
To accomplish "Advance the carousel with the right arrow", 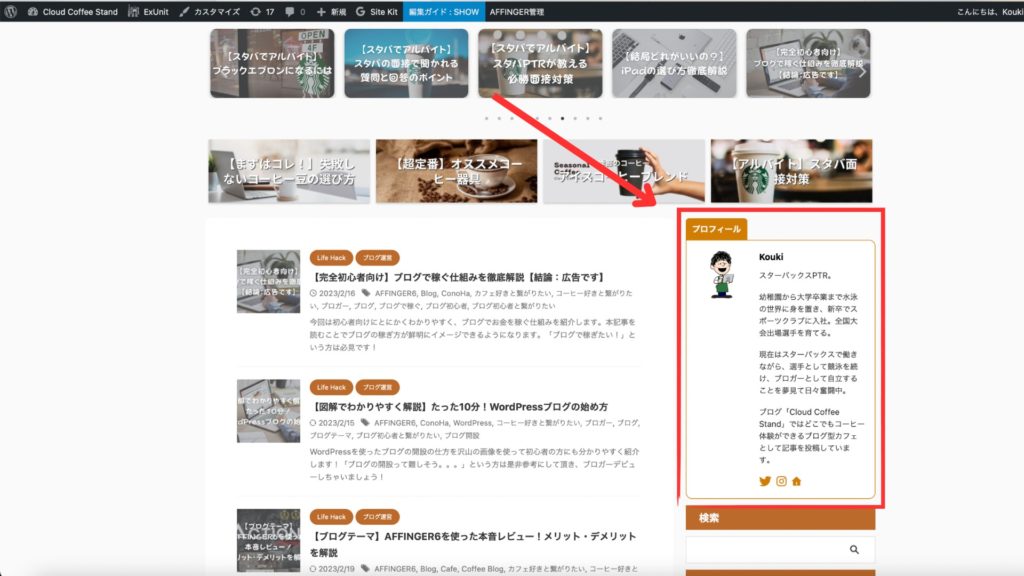I will tap(862, 72).
